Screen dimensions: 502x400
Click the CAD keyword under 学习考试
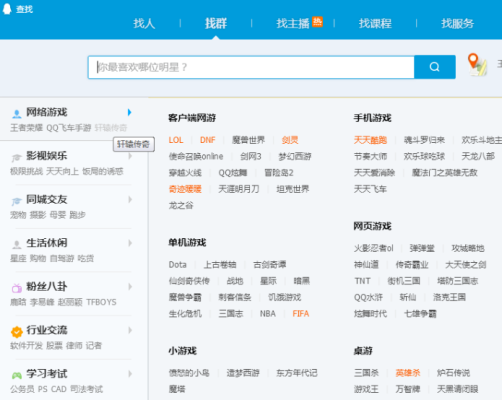pyautogui.click(x=59, y=389)
